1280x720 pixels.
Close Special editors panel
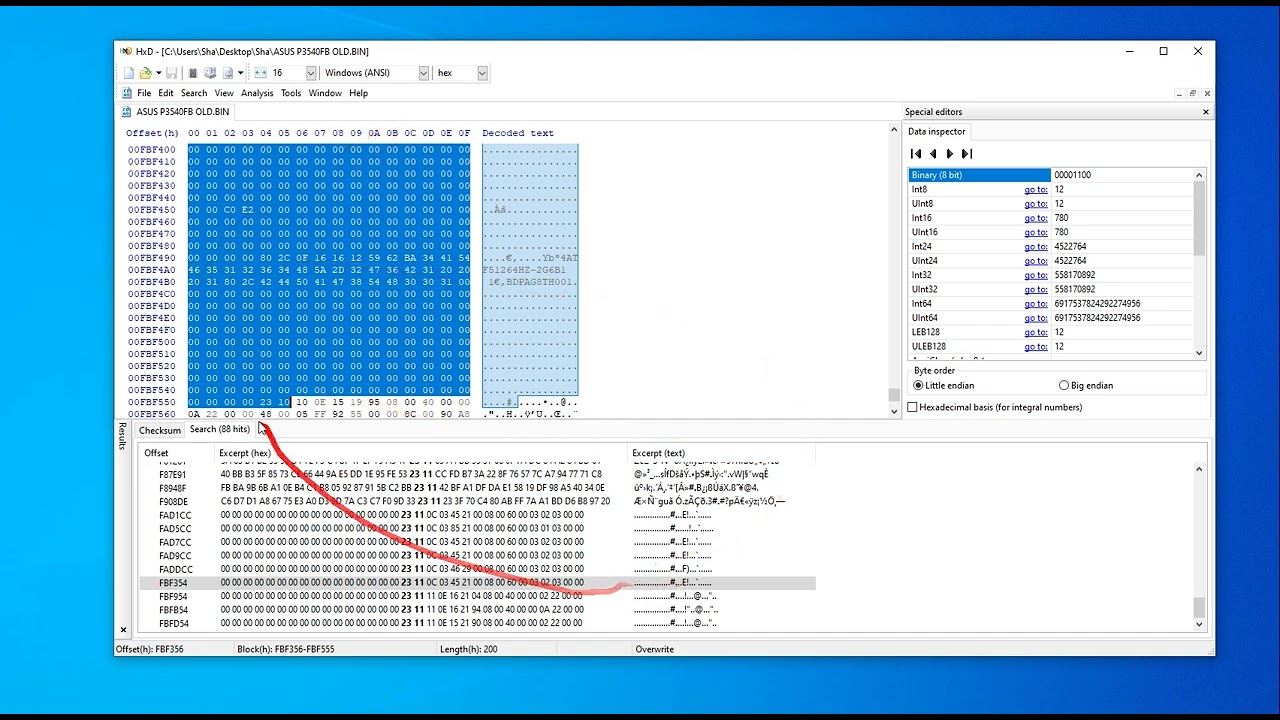coord(1206,112)
